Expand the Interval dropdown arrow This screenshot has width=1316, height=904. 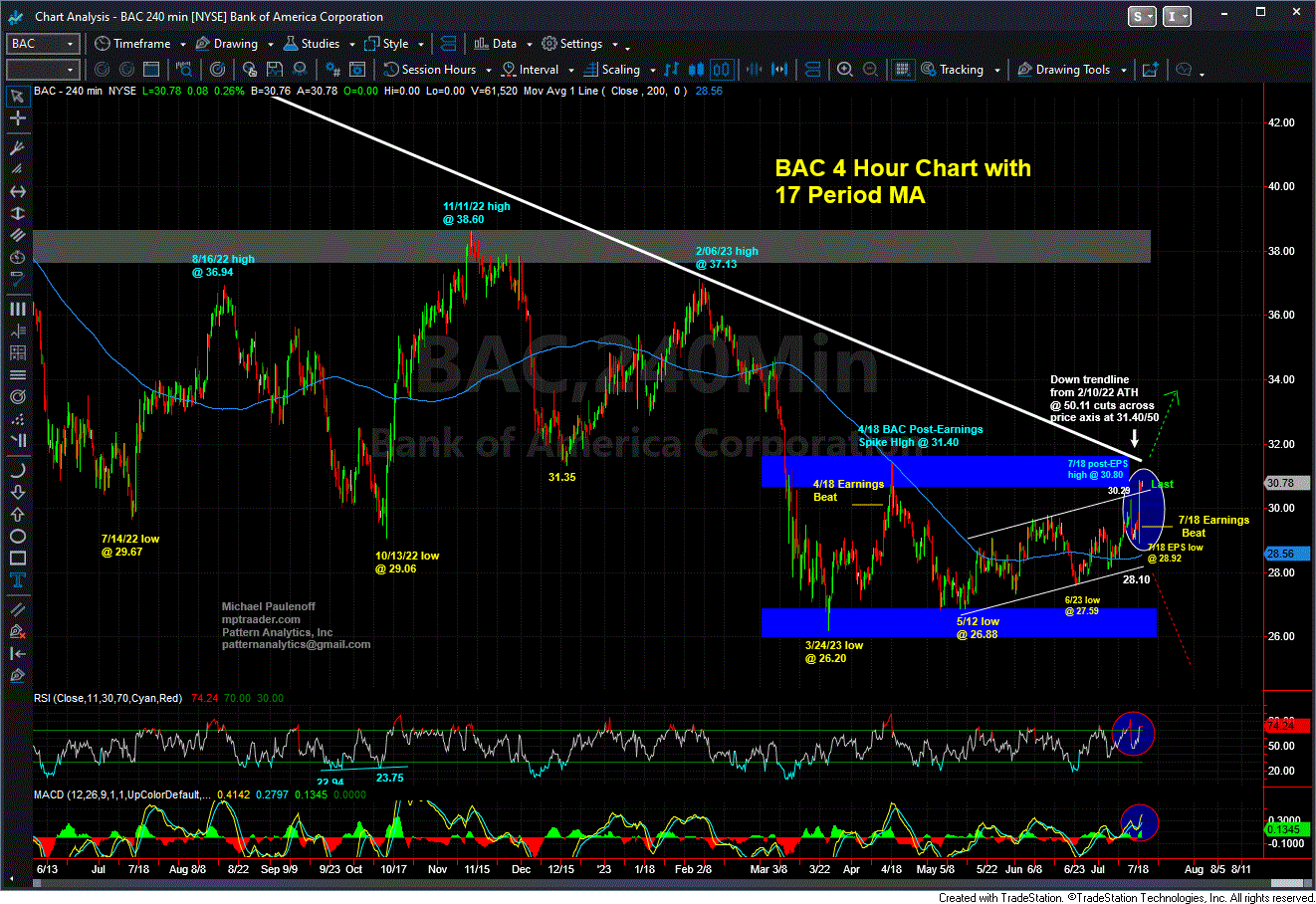571,71
